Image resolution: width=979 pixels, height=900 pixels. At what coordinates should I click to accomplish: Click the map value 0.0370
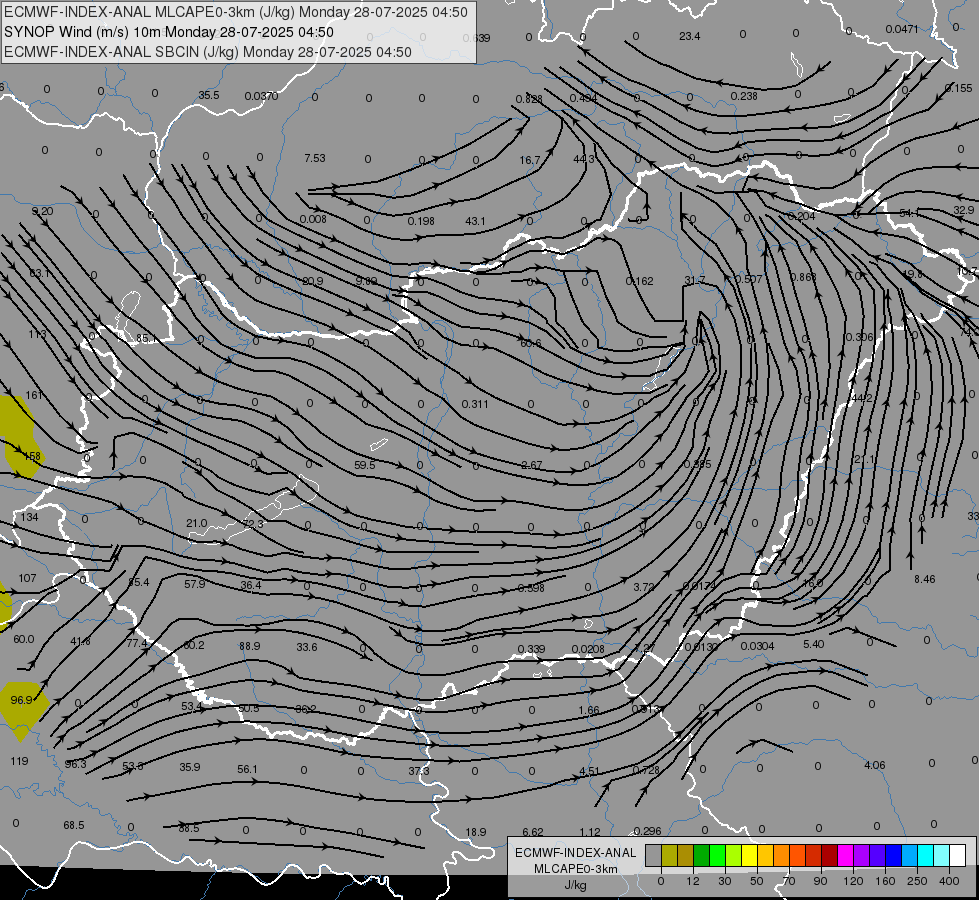pos(261,96)
